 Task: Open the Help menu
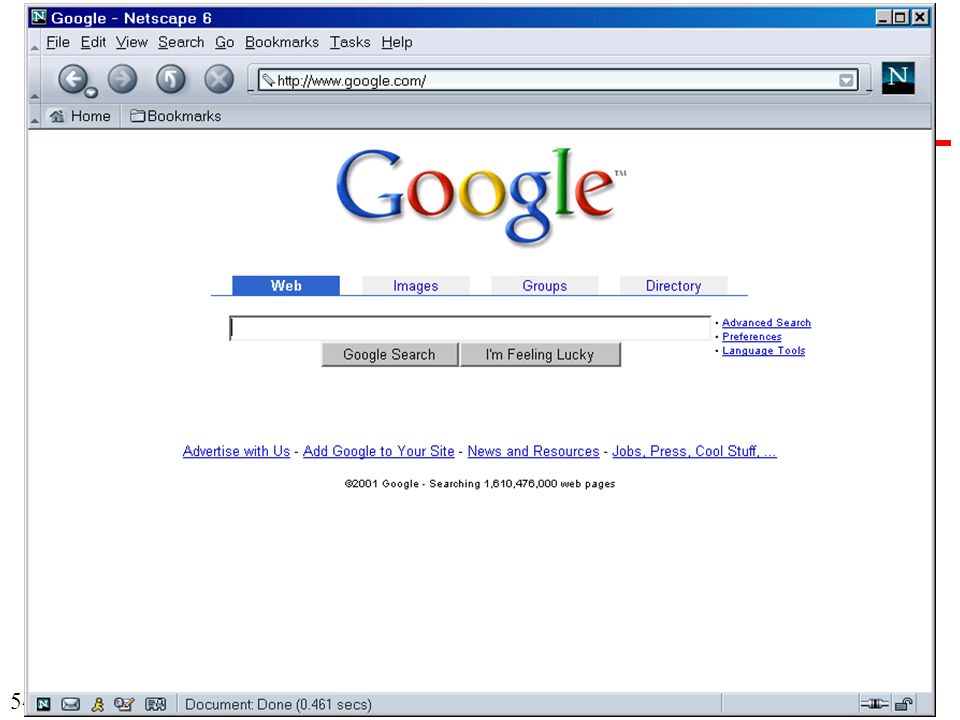point(397,42)
